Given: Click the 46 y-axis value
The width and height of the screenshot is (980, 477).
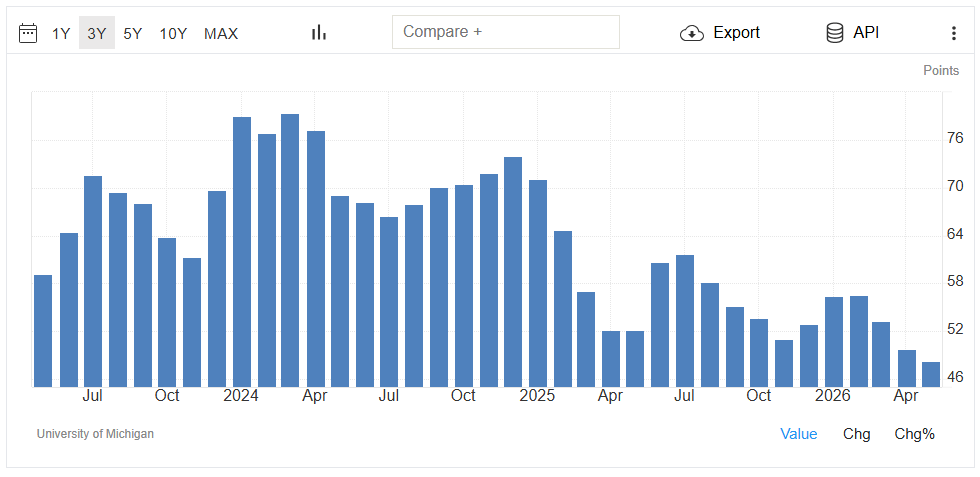Looking at the screenshot, I should pyautogui.click(x=954, y=377).
